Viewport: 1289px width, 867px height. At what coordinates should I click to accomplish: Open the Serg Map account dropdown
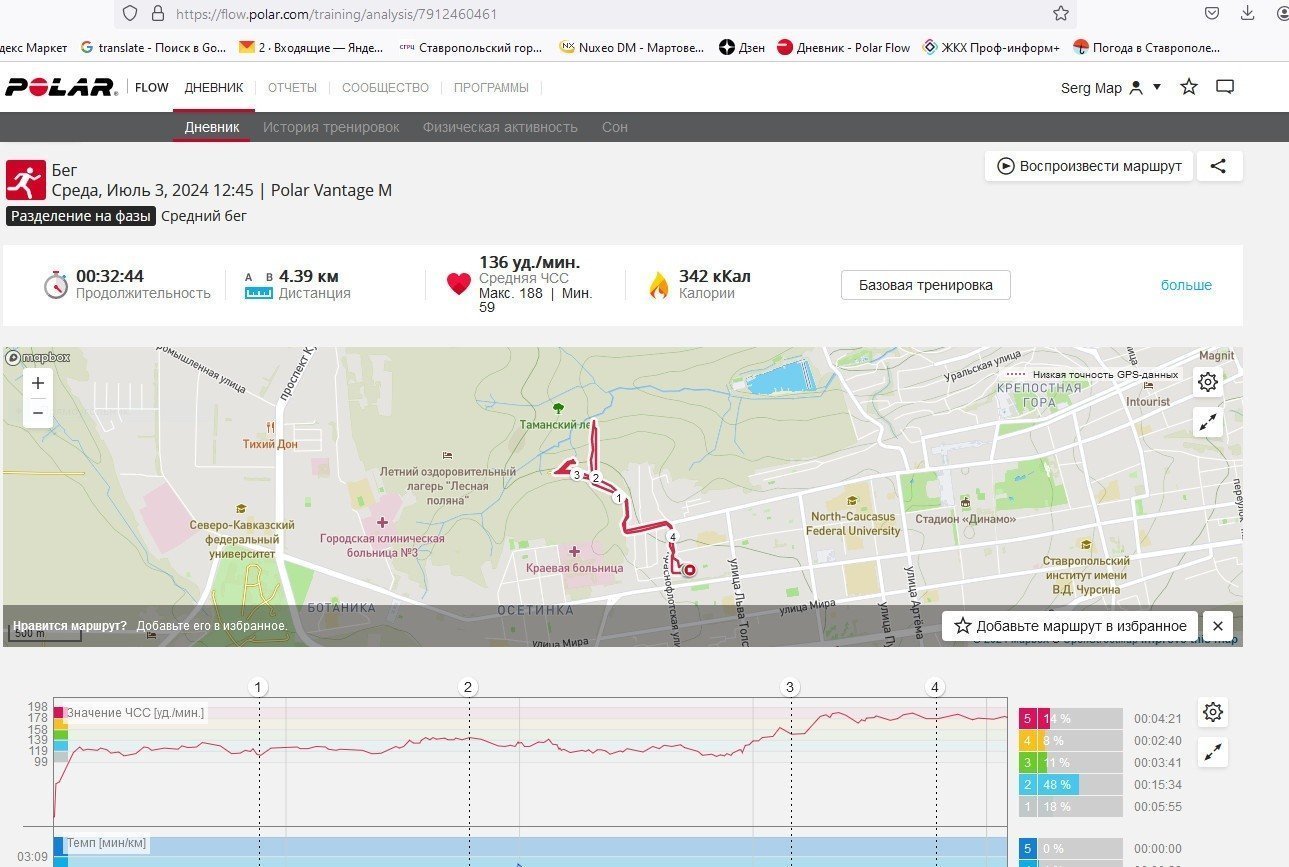(1110, 88)
